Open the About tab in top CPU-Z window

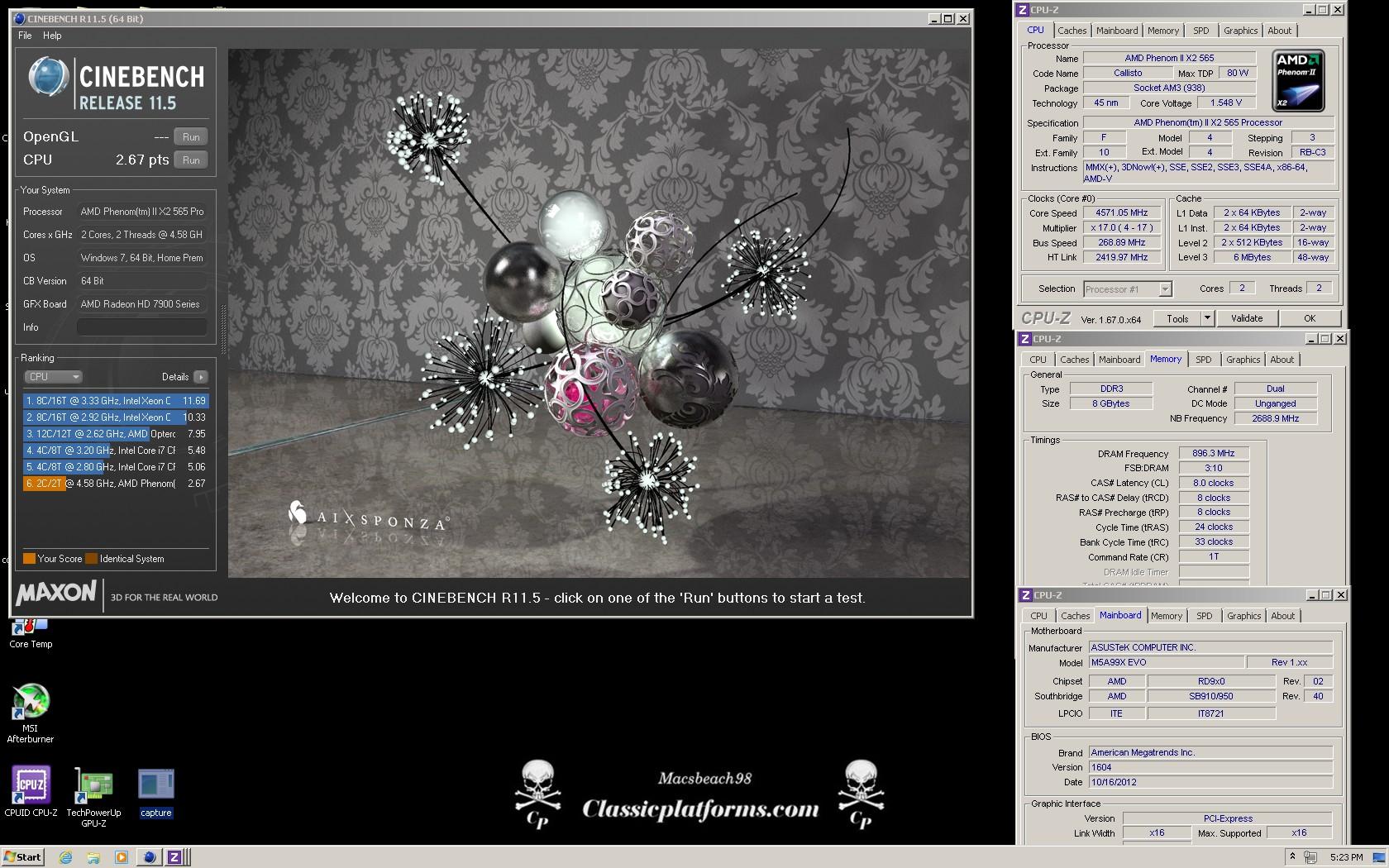point(1279,31)
